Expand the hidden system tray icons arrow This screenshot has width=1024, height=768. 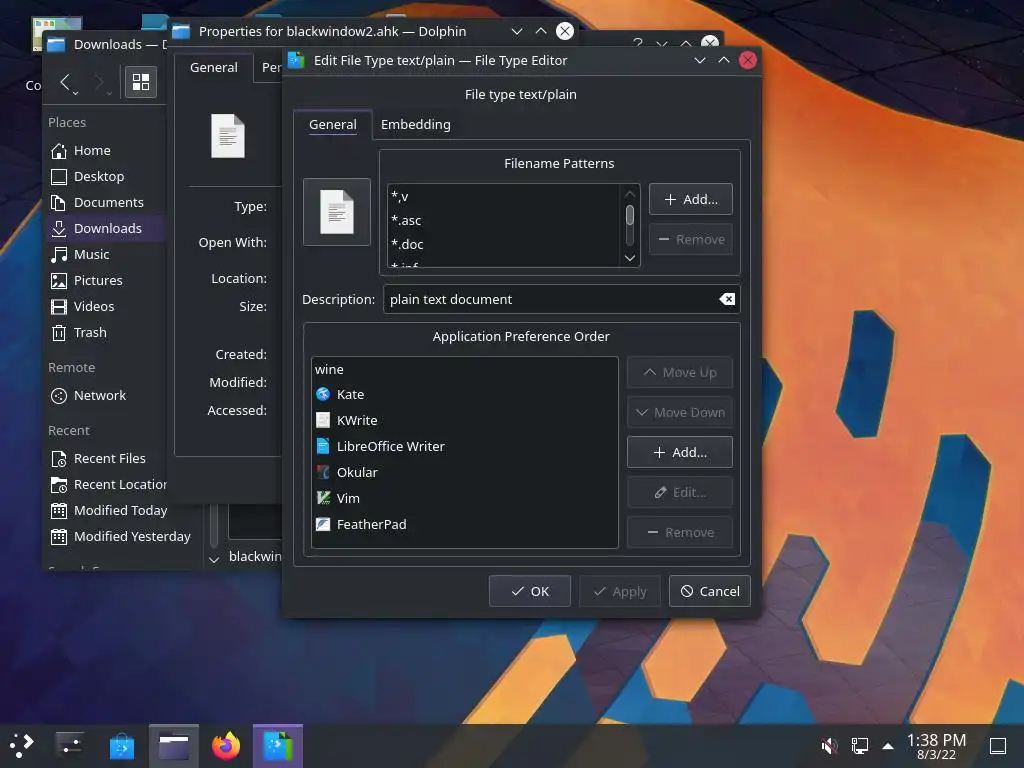(888, 746)
